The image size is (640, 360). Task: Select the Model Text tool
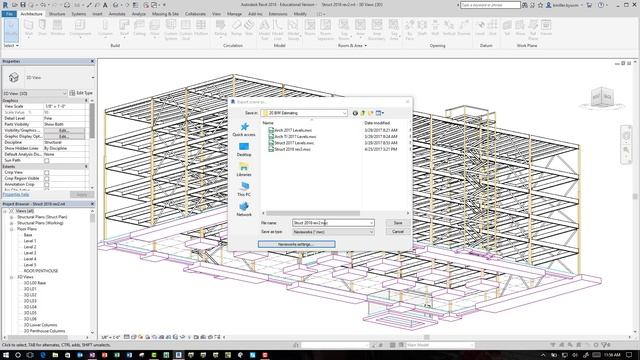tap(264, 29)
